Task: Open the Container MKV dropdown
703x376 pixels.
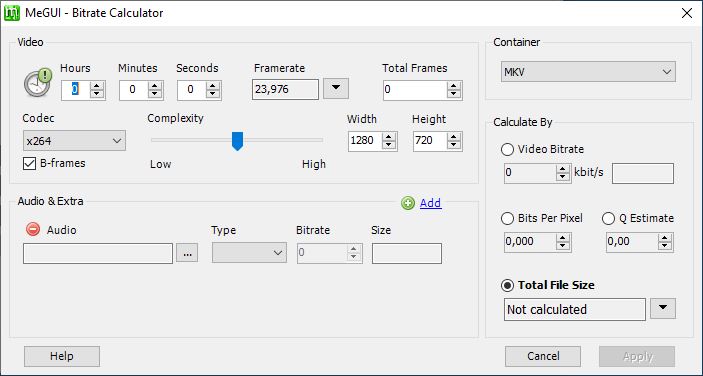Action: 588,72
